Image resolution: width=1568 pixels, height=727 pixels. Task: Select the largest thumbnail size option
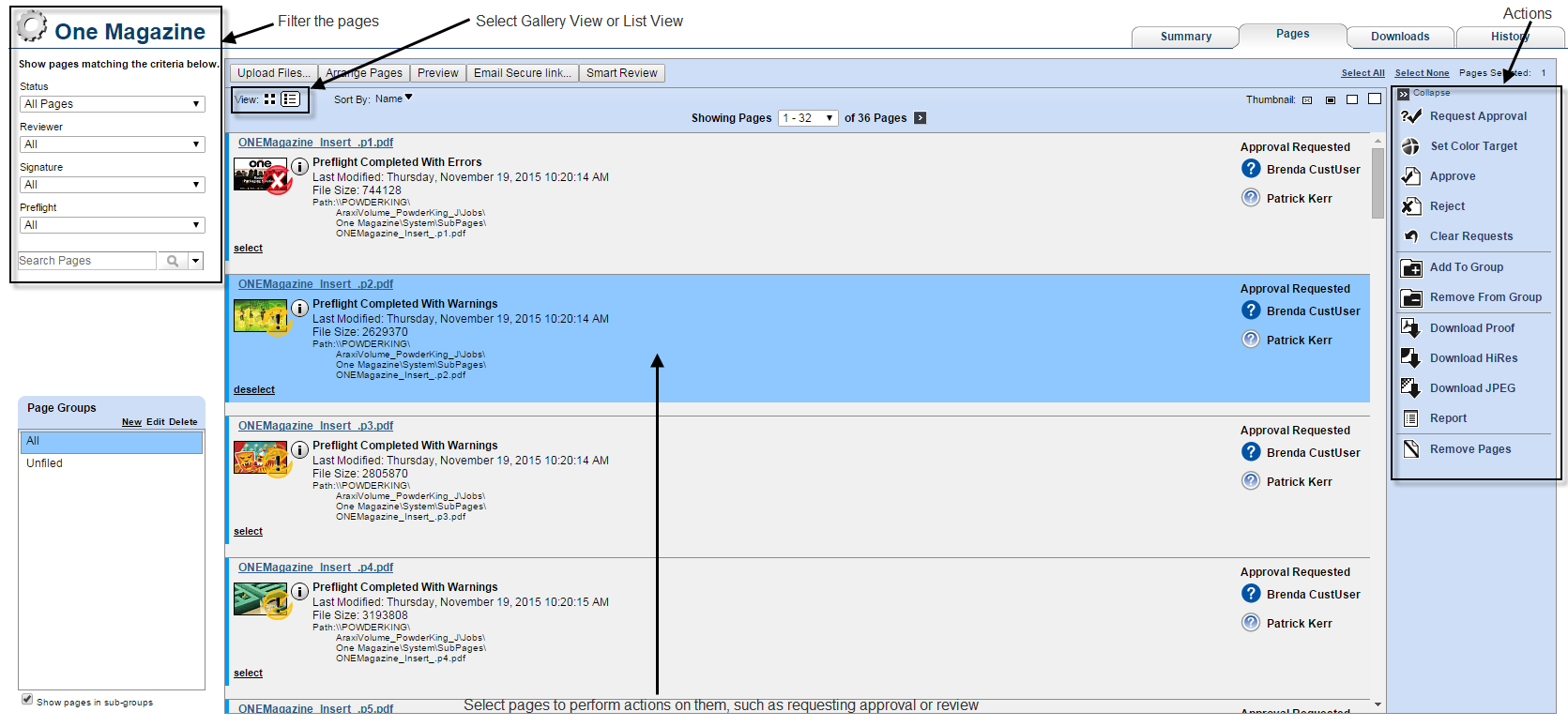coord(1375,99)
